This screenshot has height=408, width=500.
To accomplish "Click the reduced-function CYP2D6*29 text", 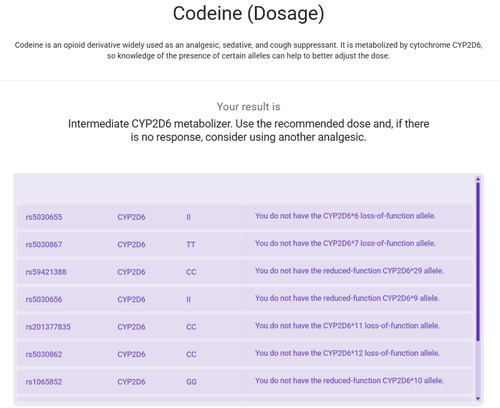I will coord(349,271).
